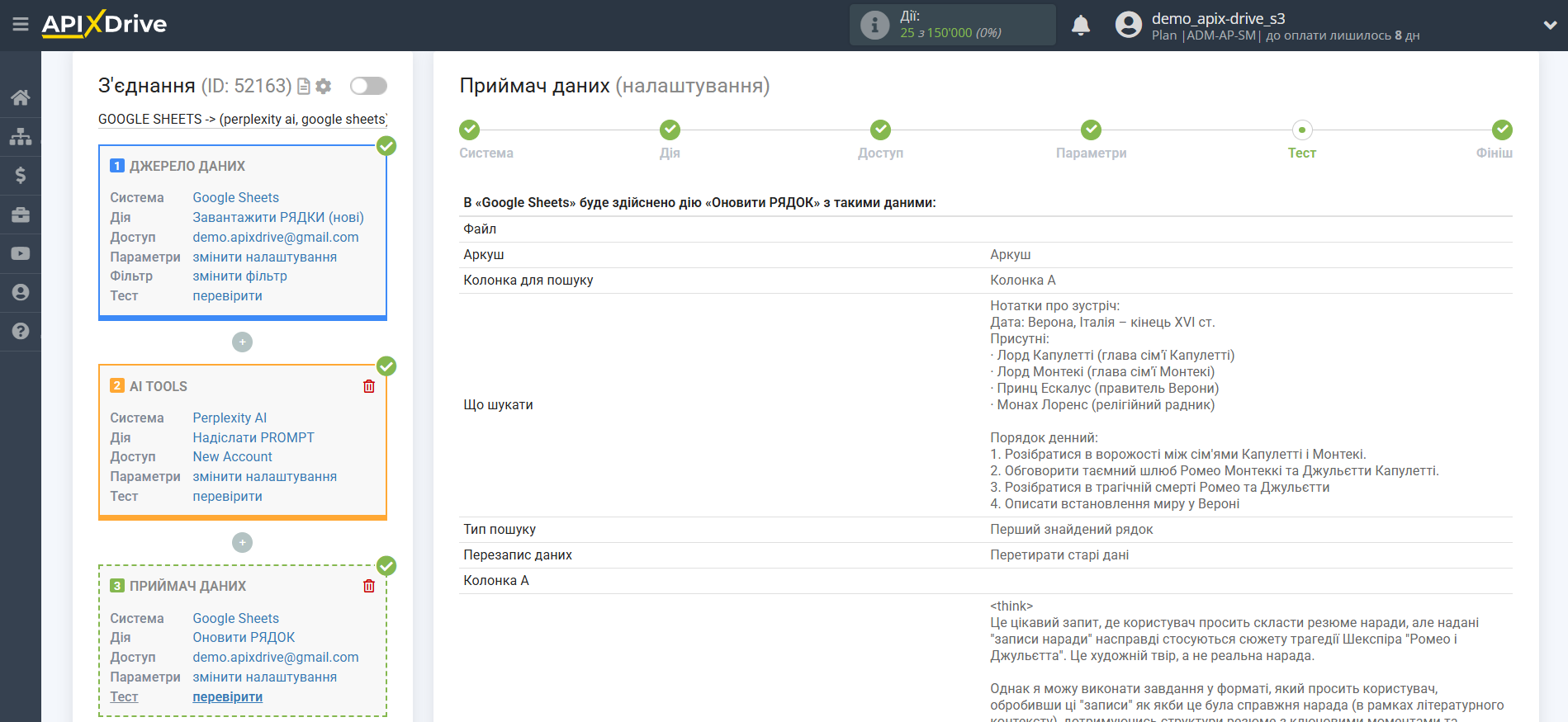Image resolution: width=1568 pixels, height=722 pixels.
Task: Click the 'Перезапис даних' row label
Action: 518,554
